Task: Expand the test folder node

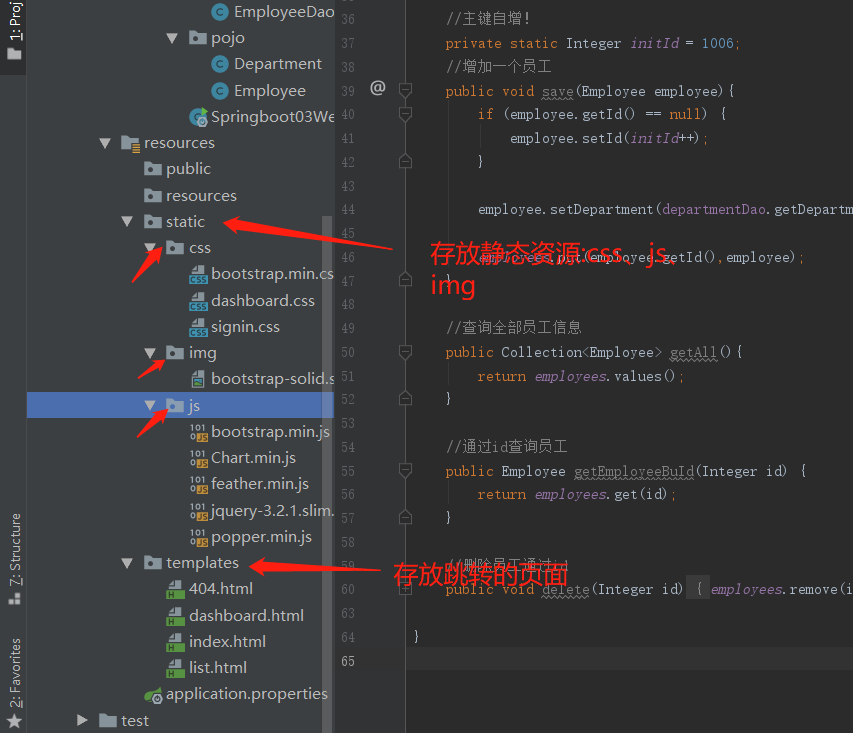Action: [x=82, y=720]
